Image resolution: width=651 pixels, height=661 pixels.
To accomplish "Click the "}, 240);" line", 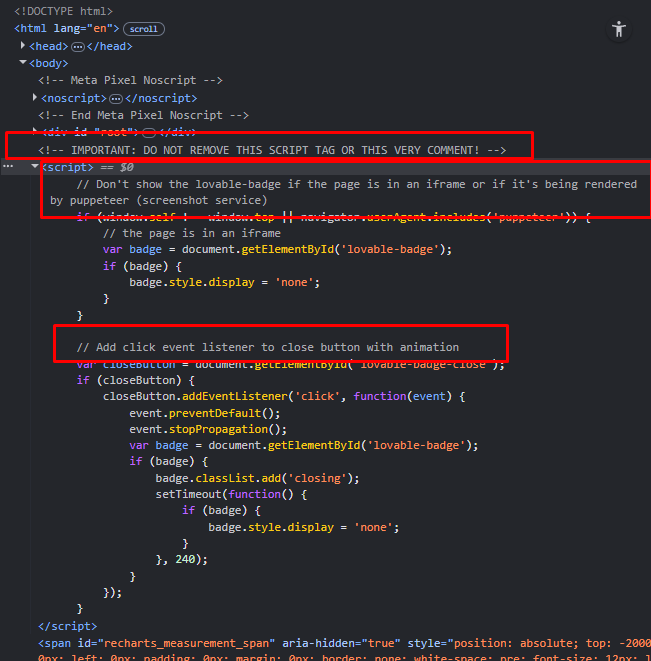I will pyautogui.click(x=182, y=559).
